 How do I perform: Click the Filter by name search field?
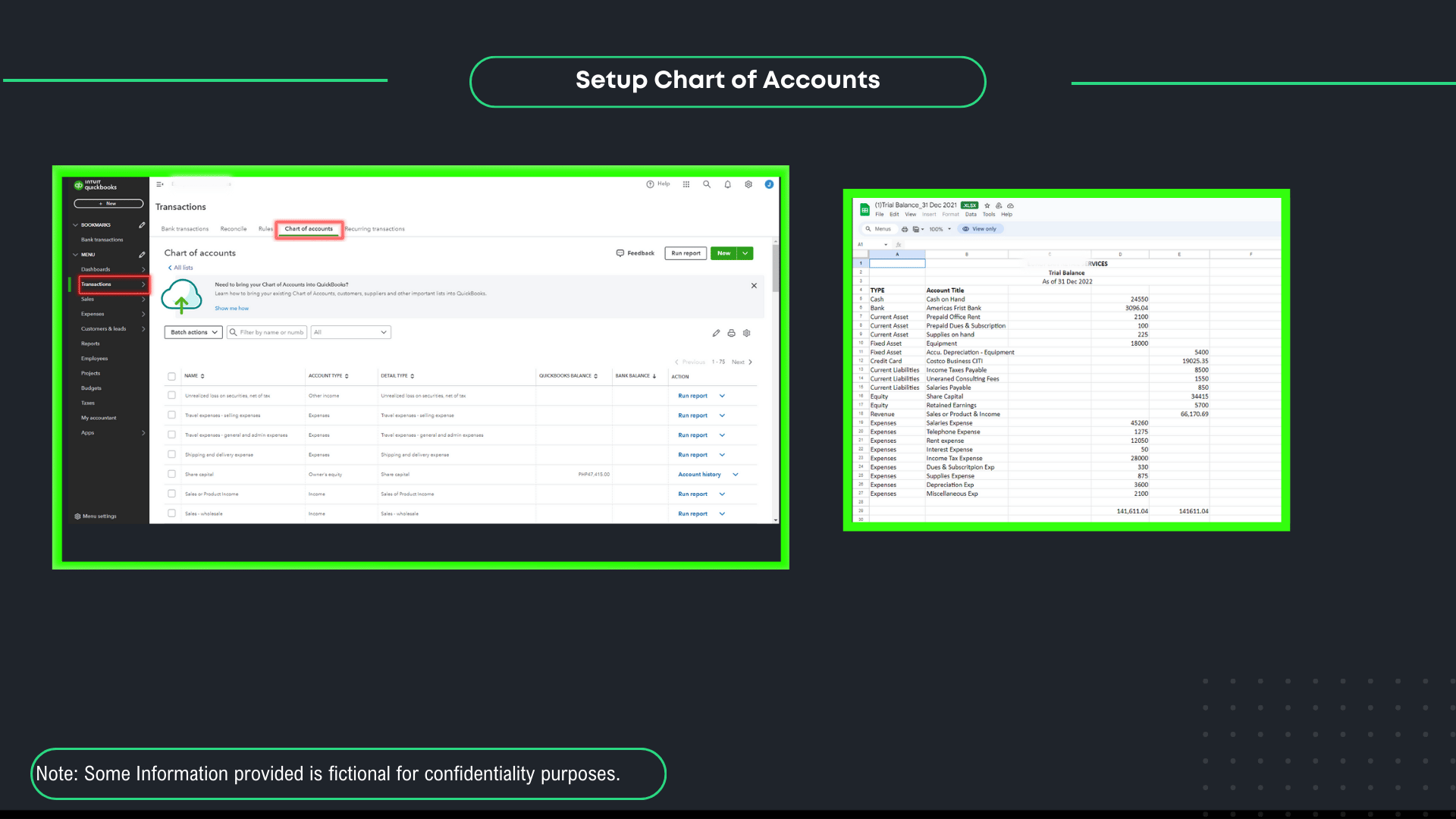click(271, 332)
